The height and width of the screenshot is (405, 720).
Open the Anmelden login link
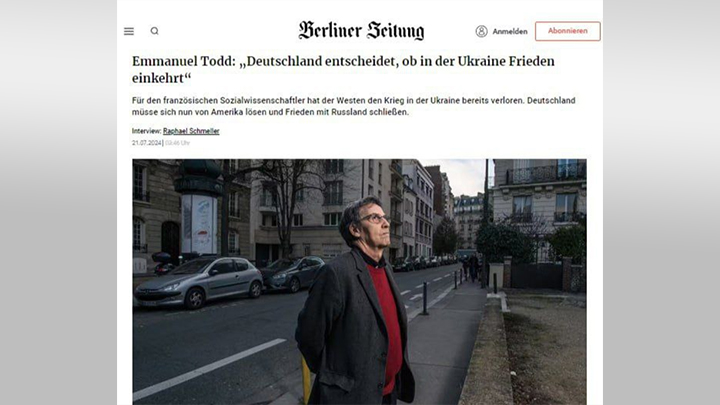point(510,31)
